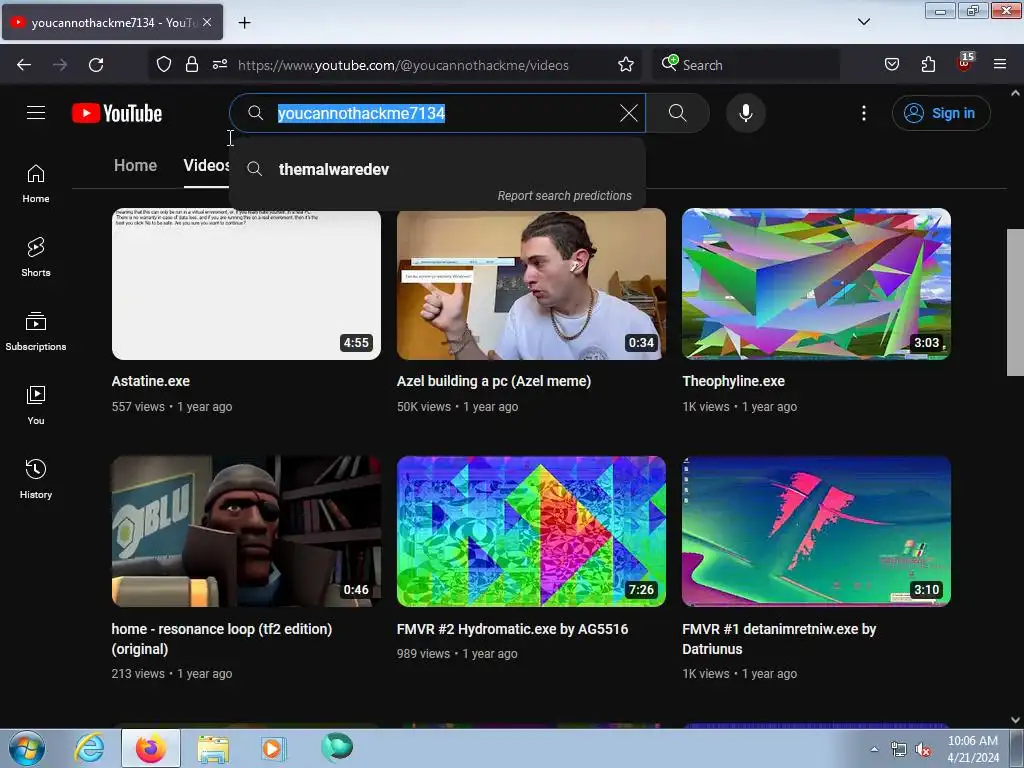
Task: Click the YouTube logo
Action: pyautogui.click(x=117, y=113)
